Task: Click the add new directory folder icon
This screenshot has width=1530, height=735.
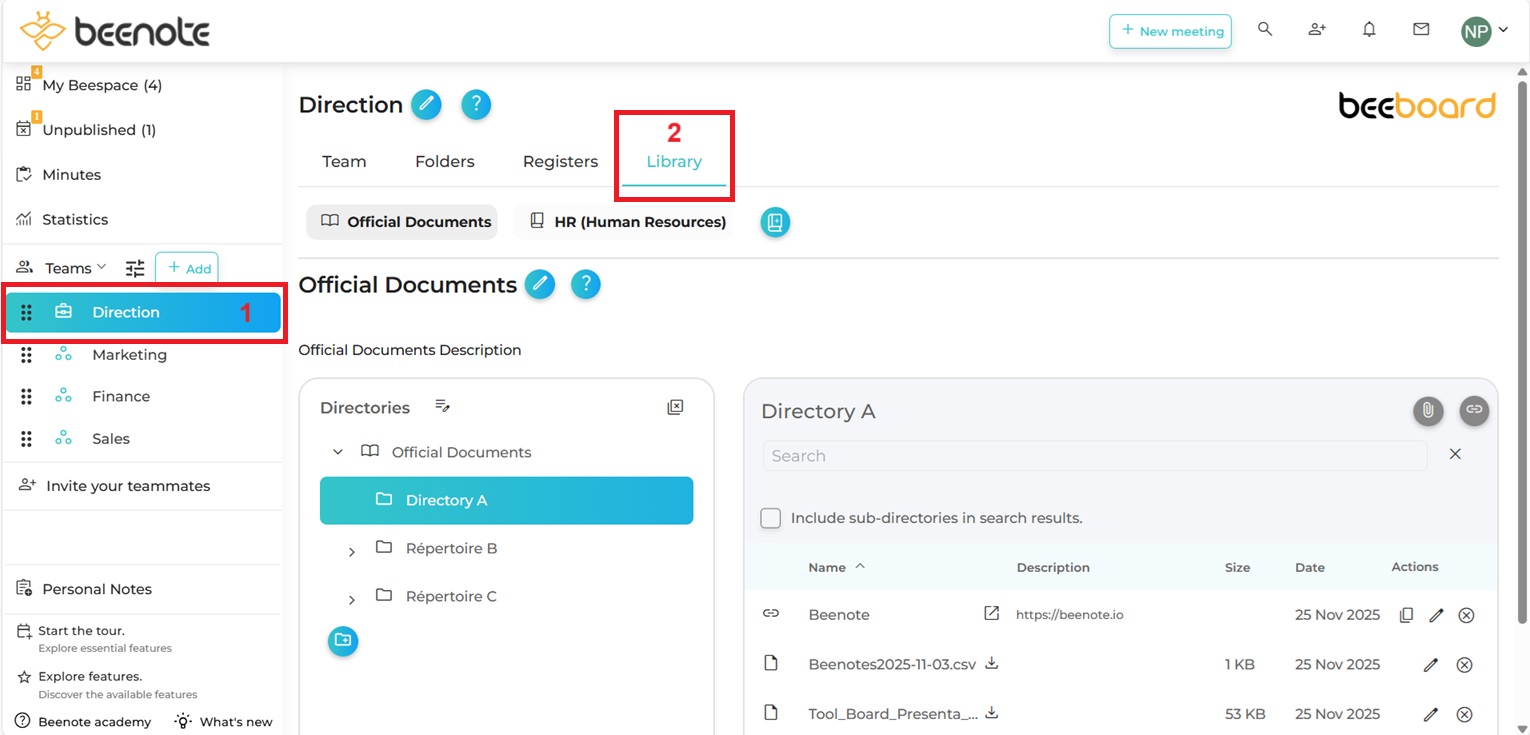Action: pyautogui.click(x=343, y=640)
